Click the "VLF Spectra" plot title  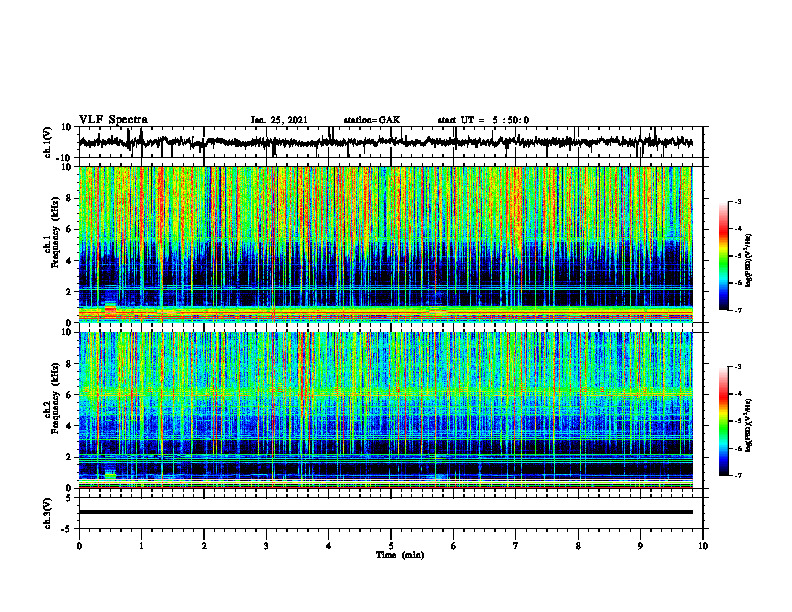coord(113,120)
